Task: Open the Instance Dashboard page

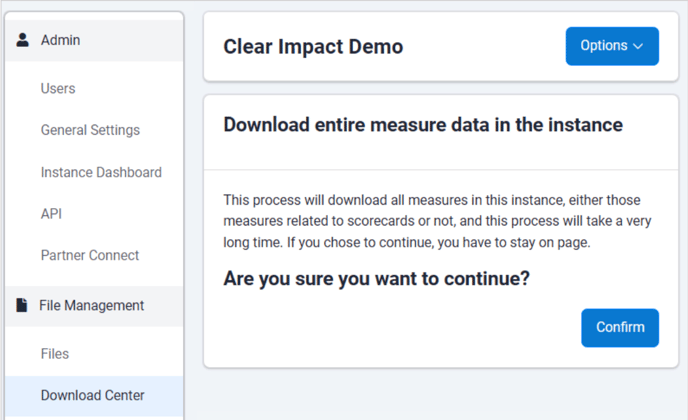Action: (101, 172)
